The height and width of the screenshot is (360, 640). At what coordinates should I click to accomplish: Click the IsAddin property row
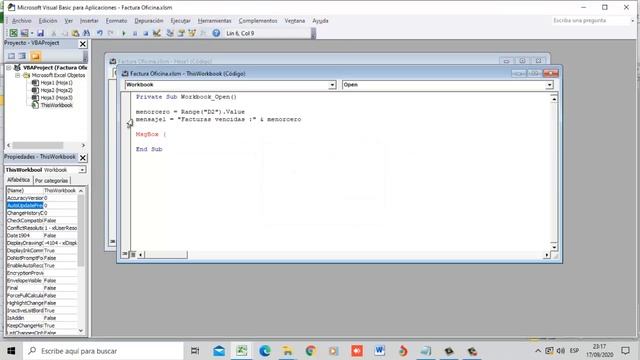tap(42, 318)
